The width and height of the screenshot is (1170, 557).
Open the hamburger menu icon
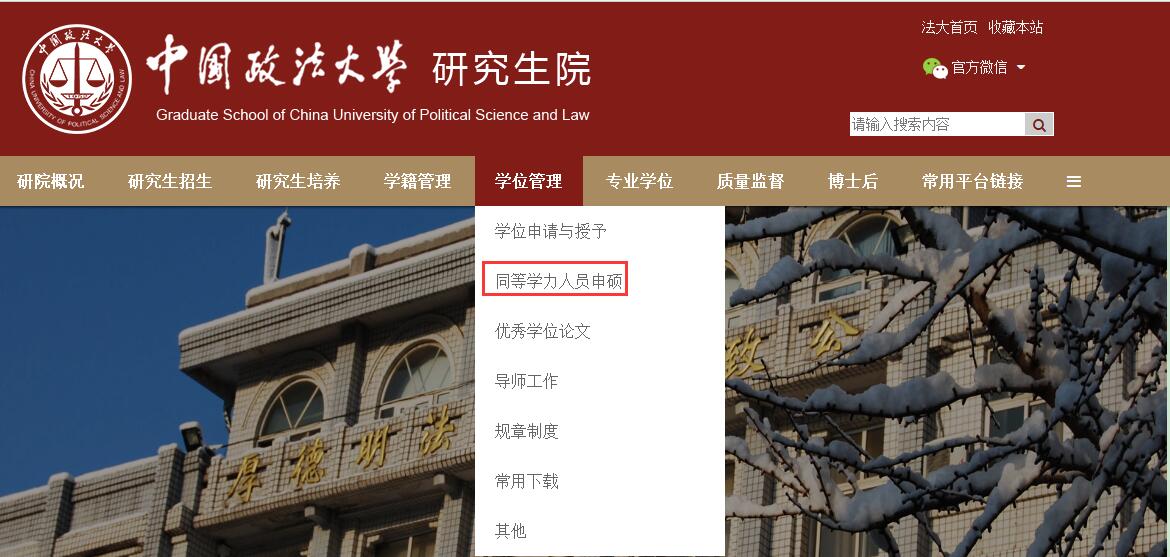(1074, 182)
